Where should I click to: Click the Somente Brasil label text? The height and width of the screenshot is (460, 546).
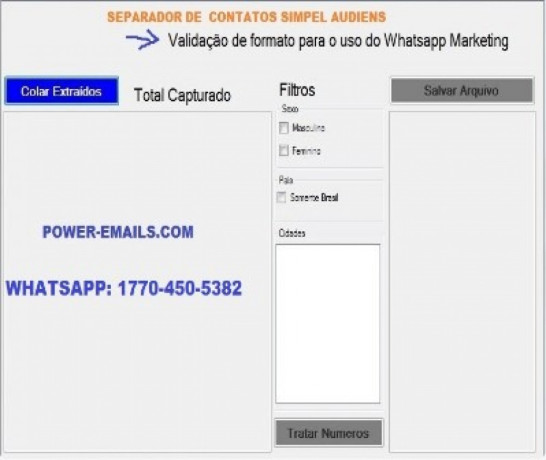314,197
